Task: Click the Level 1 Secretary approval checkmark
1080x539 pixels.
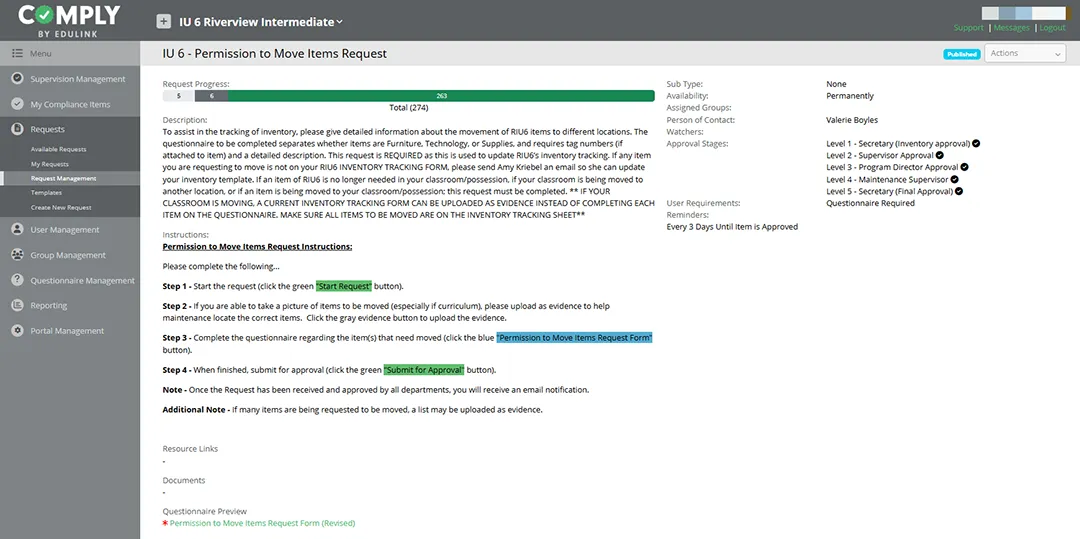Action: pyautogui.click(x=976, y=144)
